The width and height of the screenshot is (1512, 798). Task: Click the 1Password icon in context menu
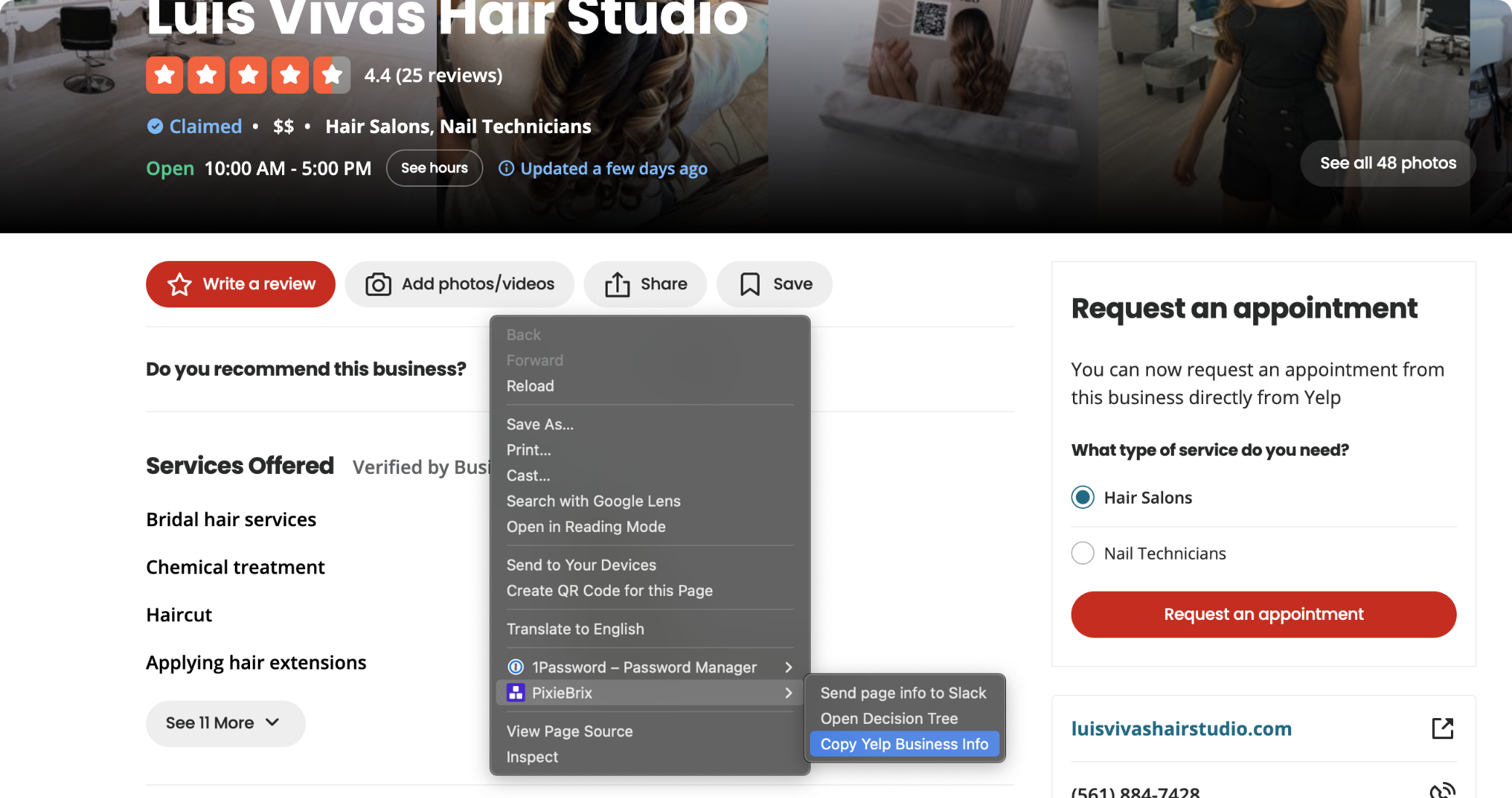pyautogui.click(x=515, y=667)
